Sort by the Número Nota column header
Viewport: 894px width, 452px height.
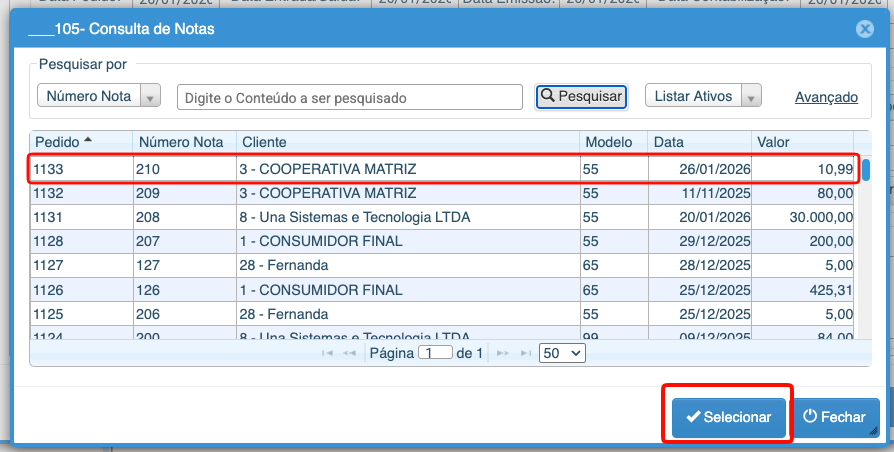coord(184,142)
